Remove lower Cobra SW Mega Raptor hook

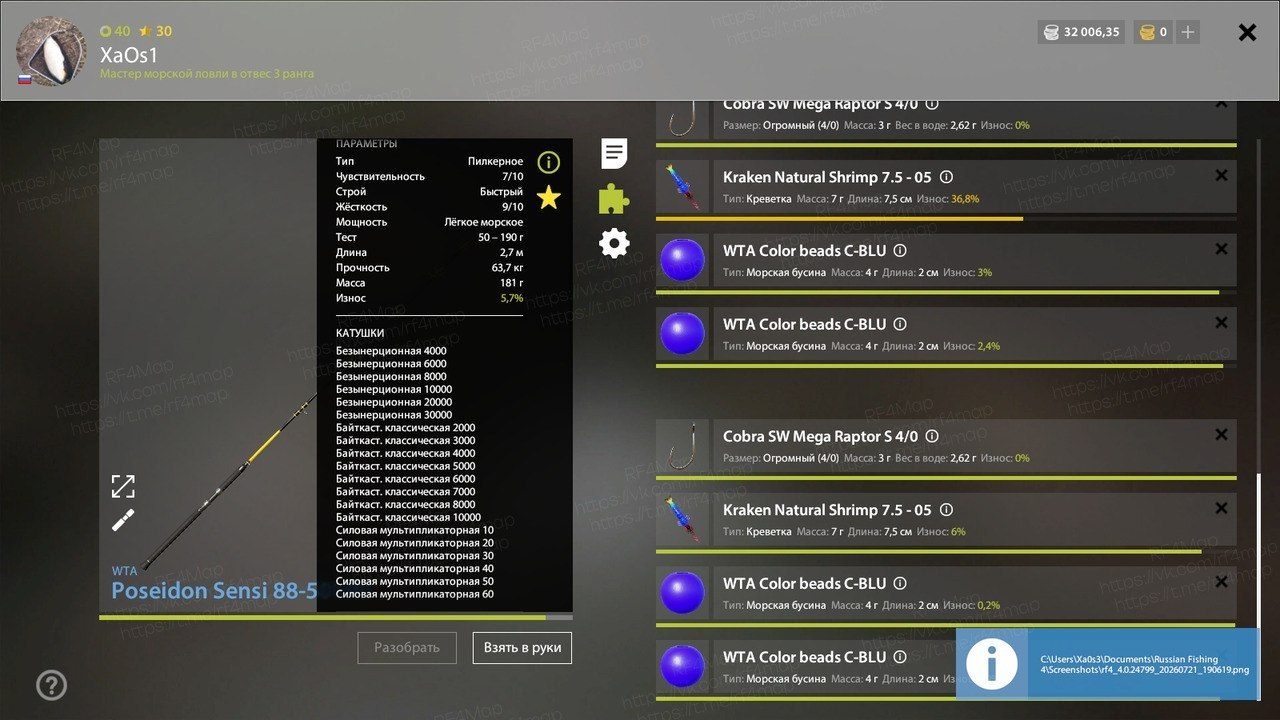click(1221, 435)
